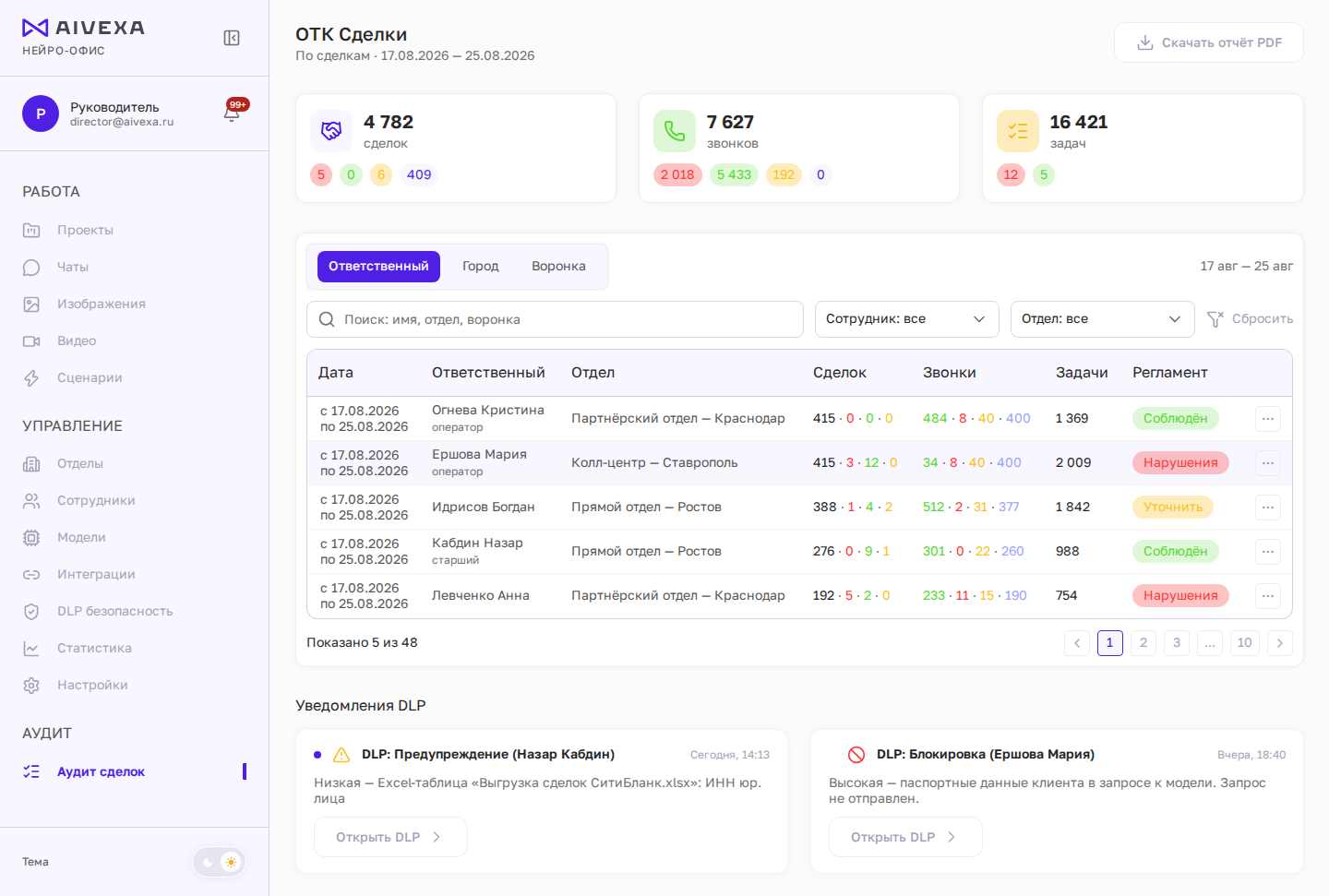The width and height of the screenshot is (1329, 896).
Task: Switch to the Город tab
Action: [481, 267]
